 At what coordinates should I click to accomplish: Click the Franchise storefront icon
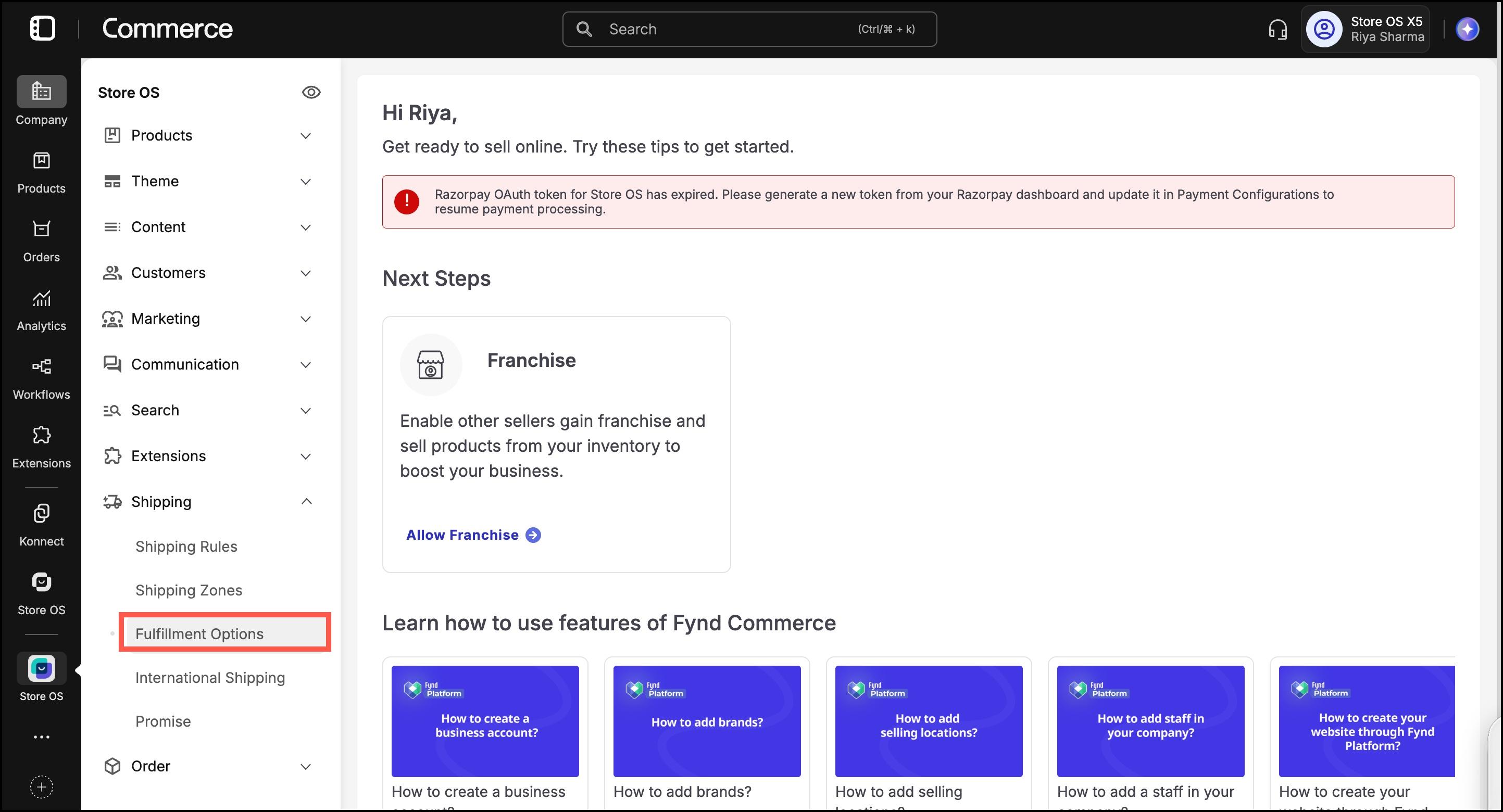[x=431, y=364]
